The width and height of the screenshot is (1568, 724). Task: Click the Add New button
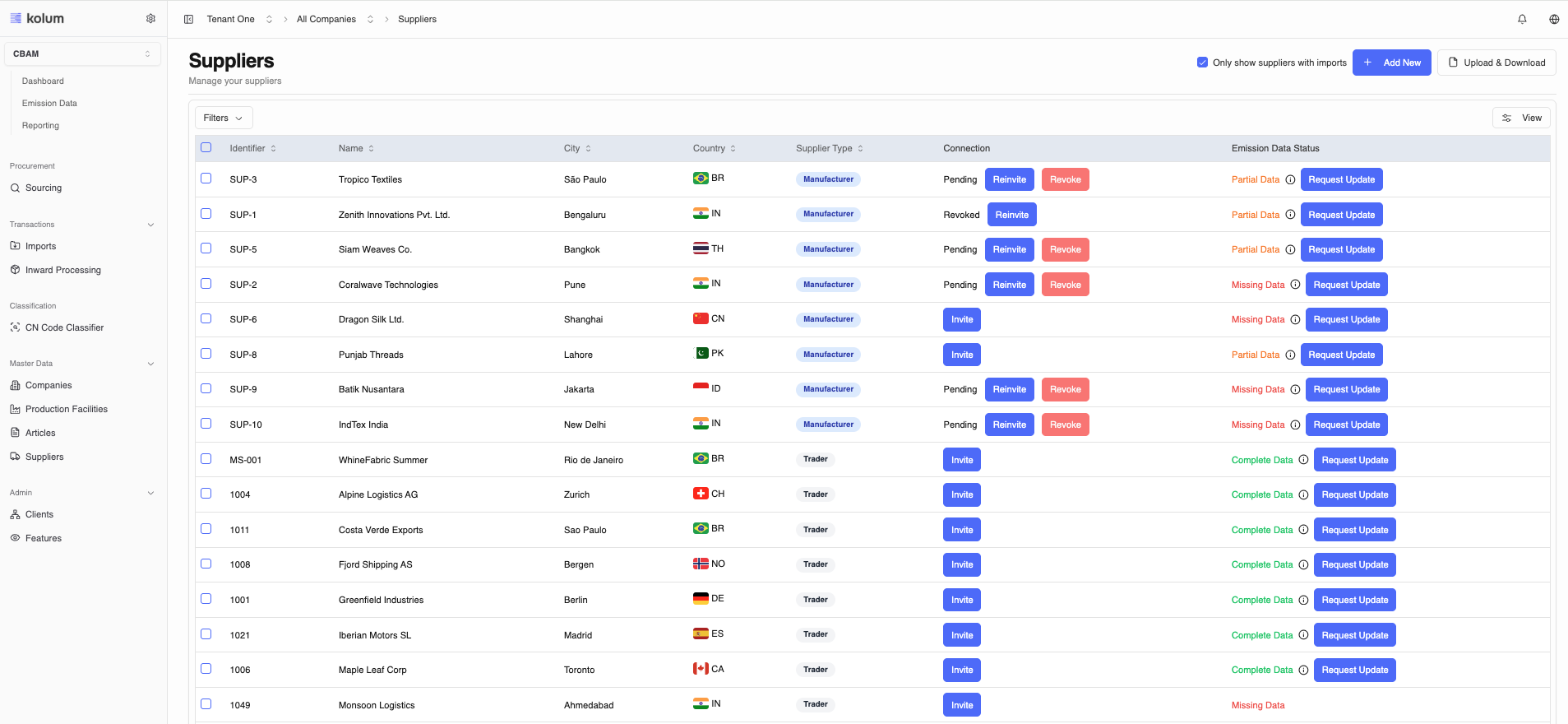1391,63
